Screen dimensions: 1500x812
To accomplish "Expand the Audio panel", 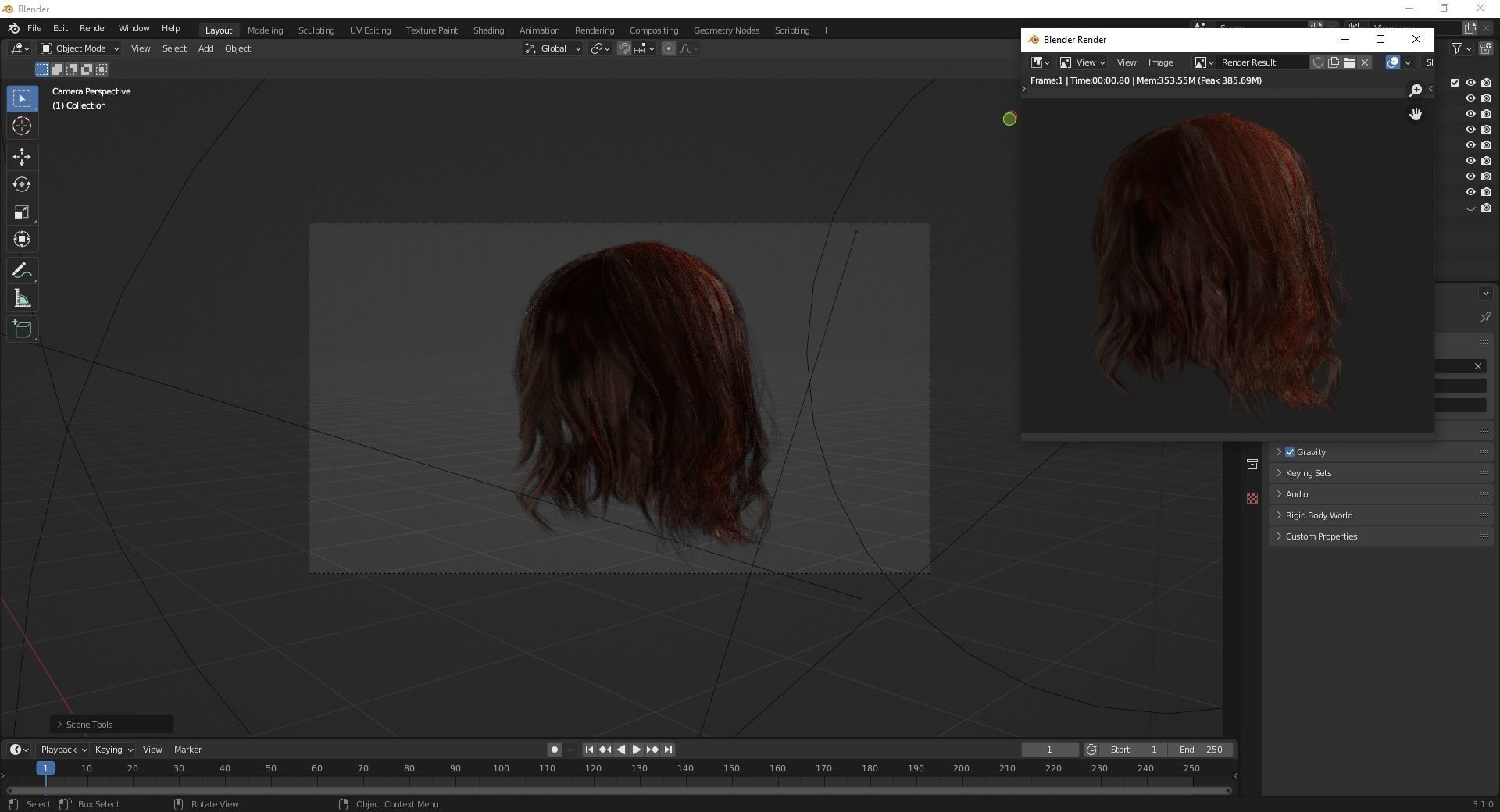I will point(1380,494).
